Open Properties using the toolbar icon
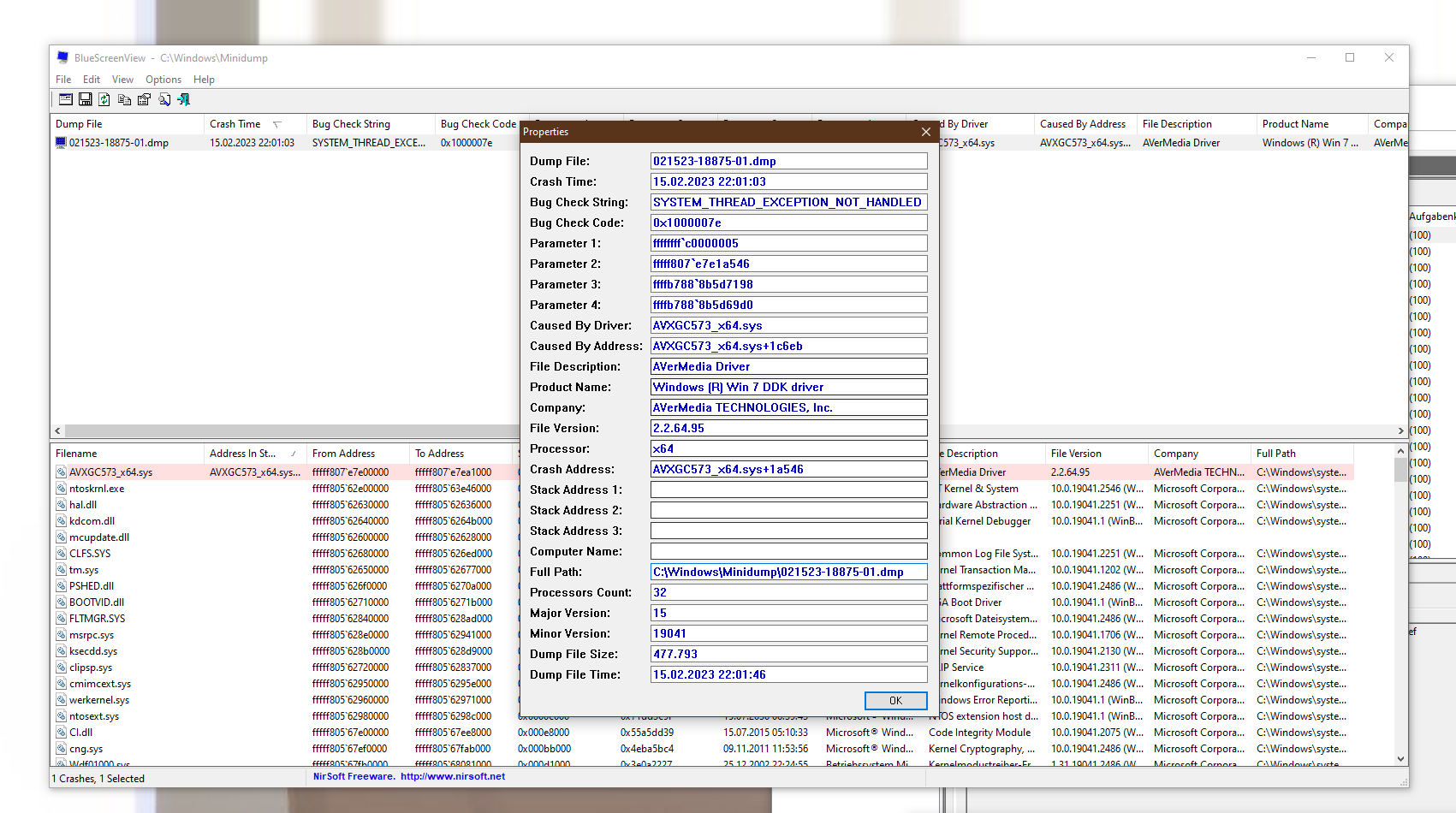 click(x=144, y=100)
